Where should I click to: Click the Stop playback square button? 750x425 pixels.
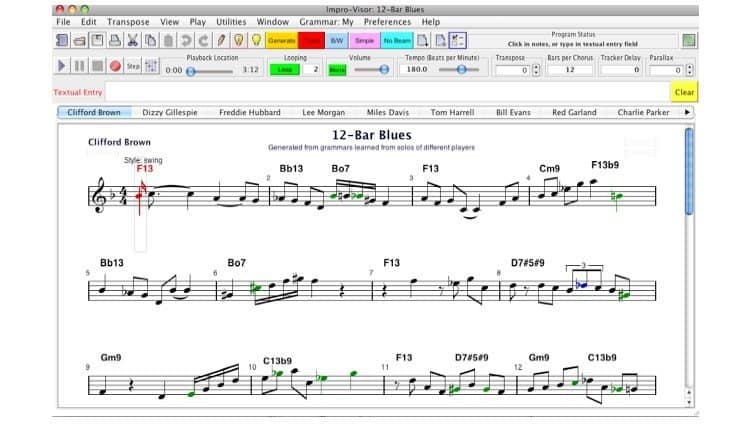[97, 67]
